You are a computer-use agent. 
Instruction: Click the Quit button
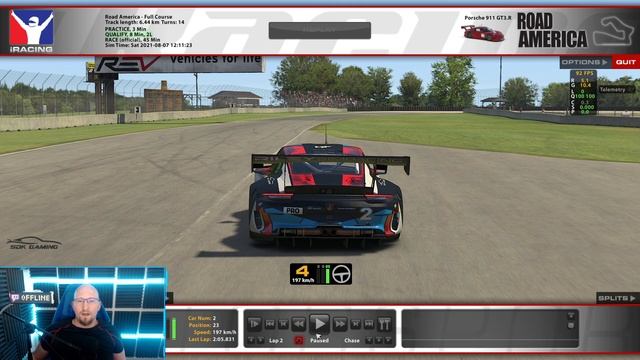626,62
